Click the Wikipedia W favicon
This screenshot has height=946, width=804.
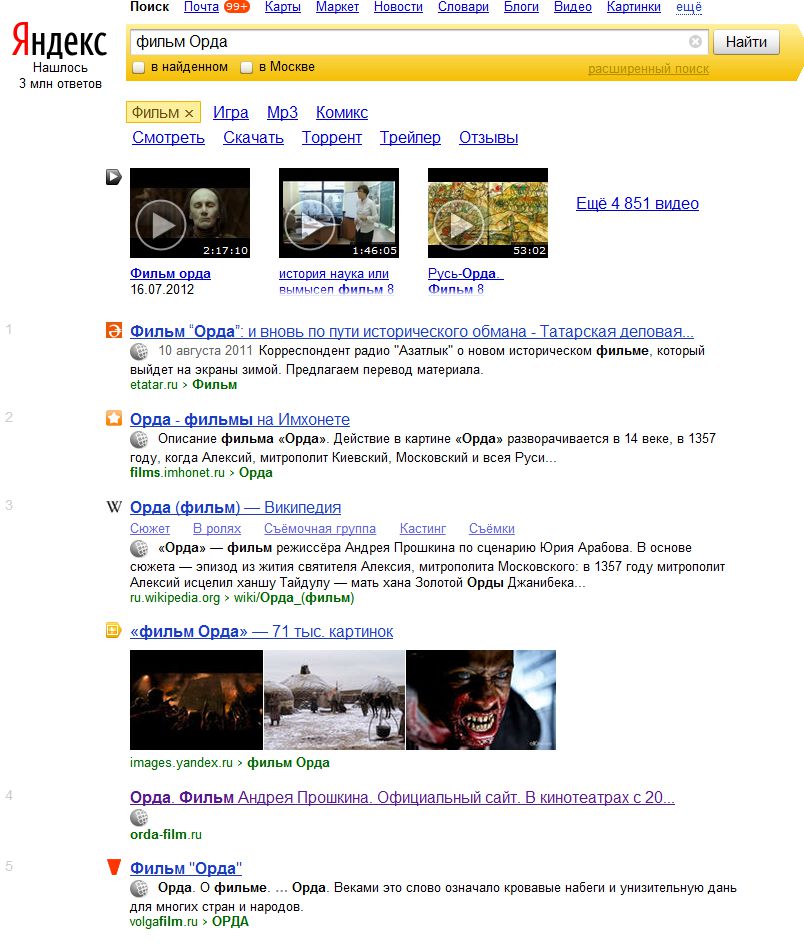coord(114,507)
